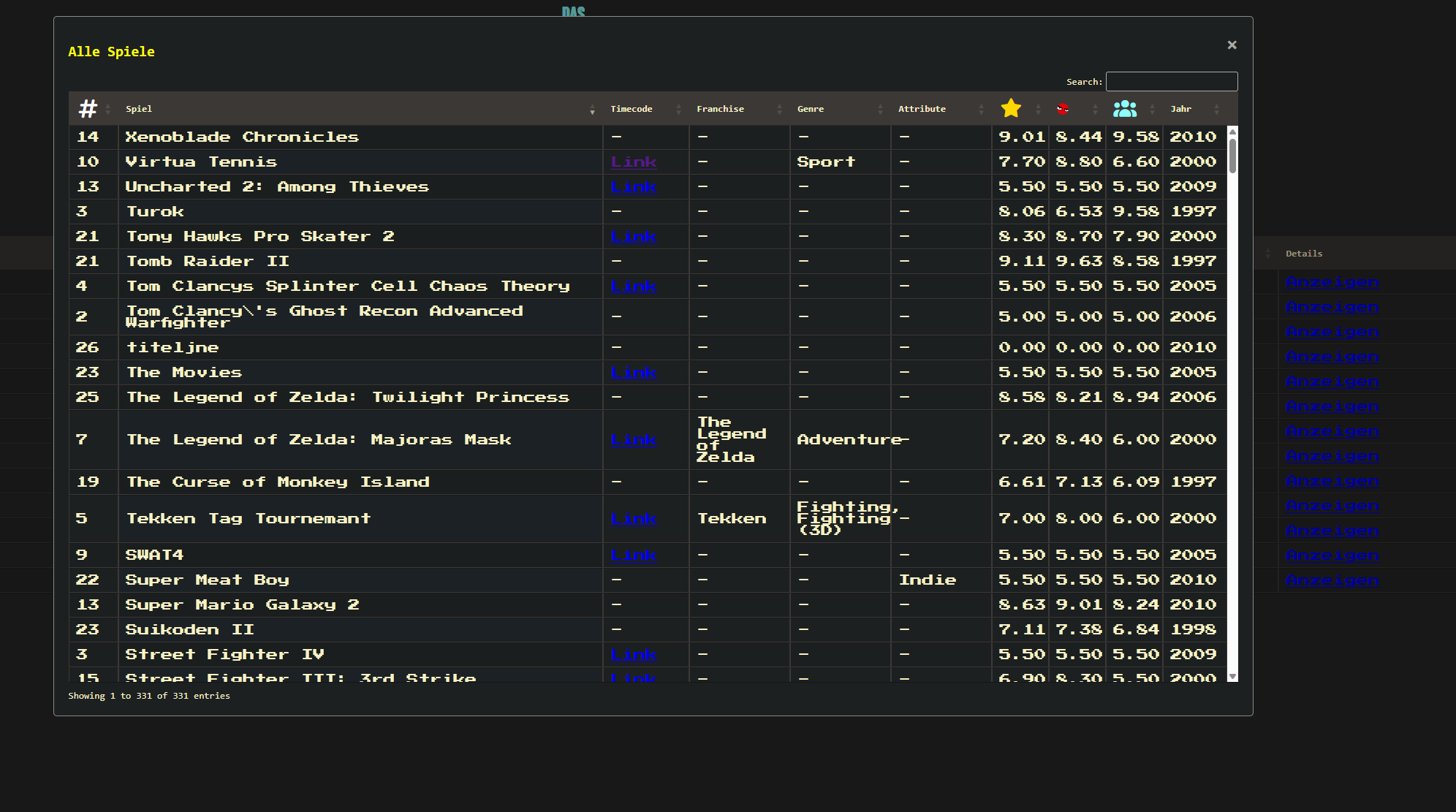Click first Anzeigen details link behind dialog
Screen dimensions: 1456x812
1332,281
